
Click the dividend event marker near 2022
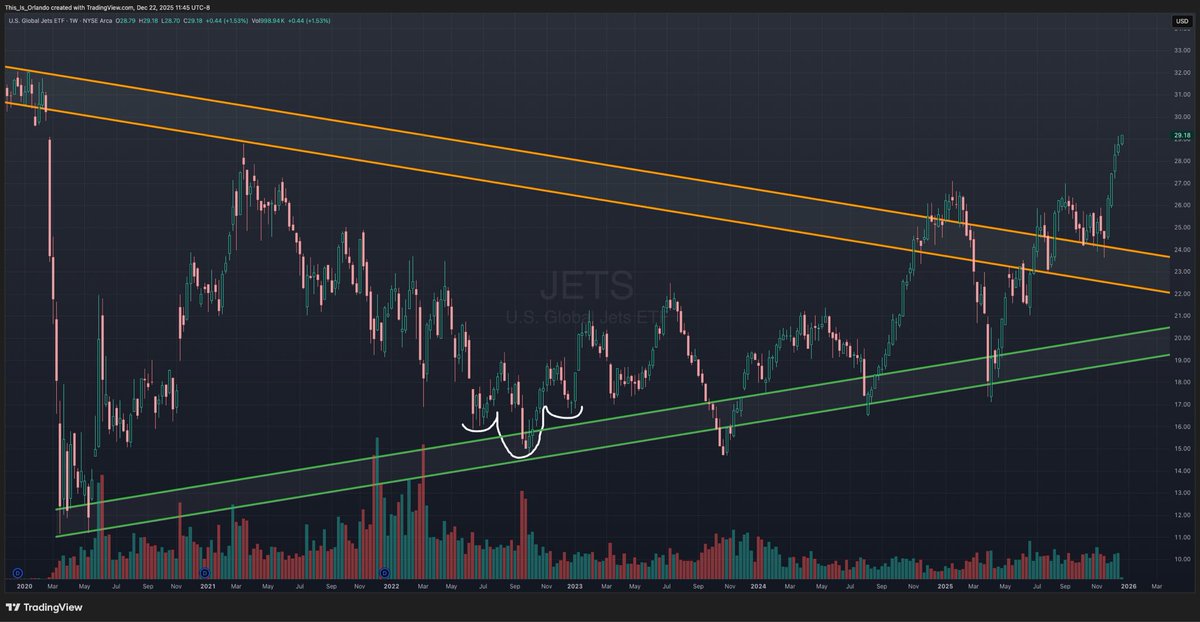tap(385, 573)
